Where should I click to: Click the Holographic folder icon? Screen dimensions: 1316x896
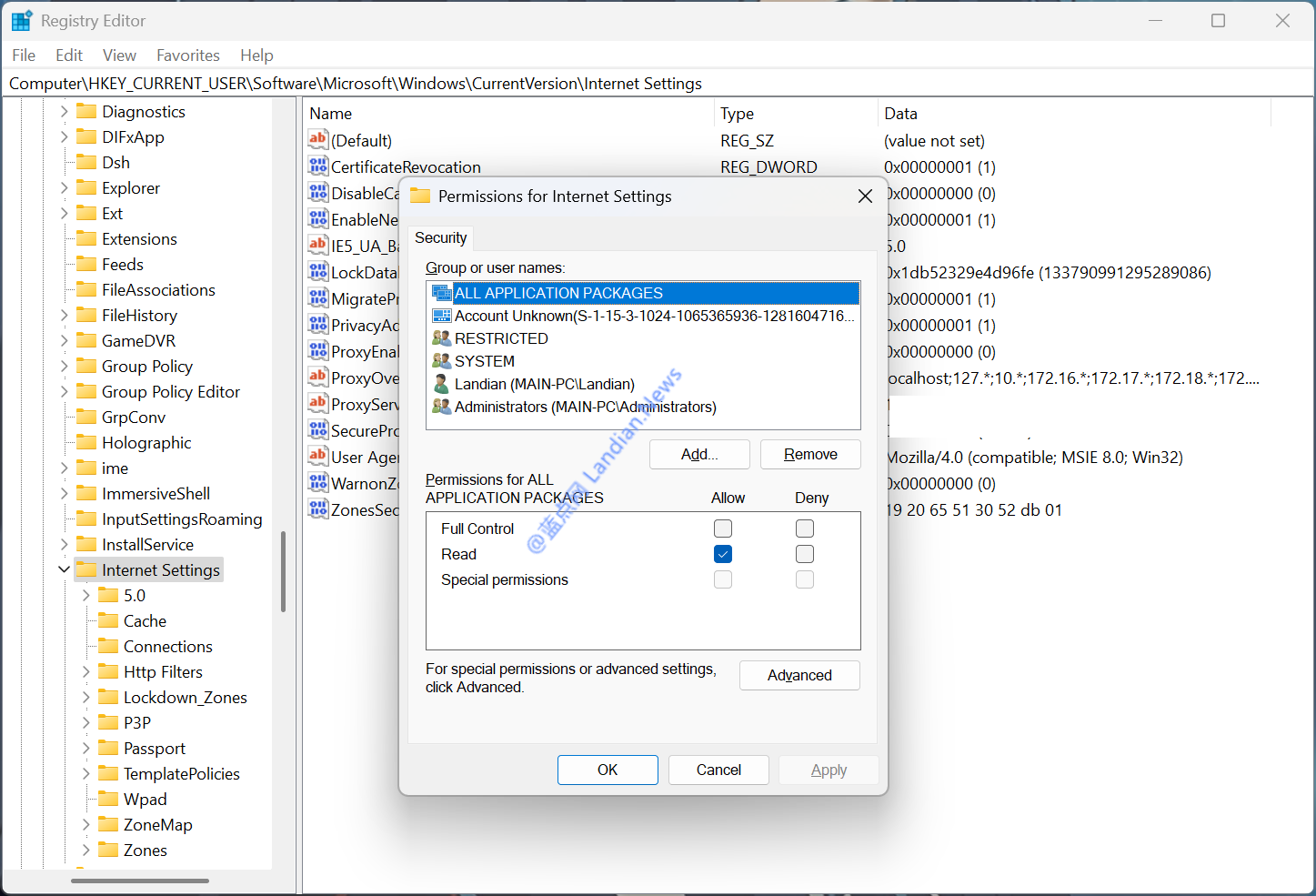tap(86, 442)
